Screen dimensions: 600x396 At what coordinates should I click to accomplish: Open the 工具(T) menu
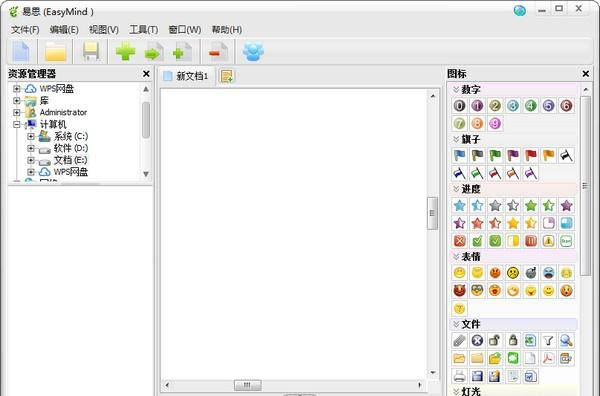143,30
